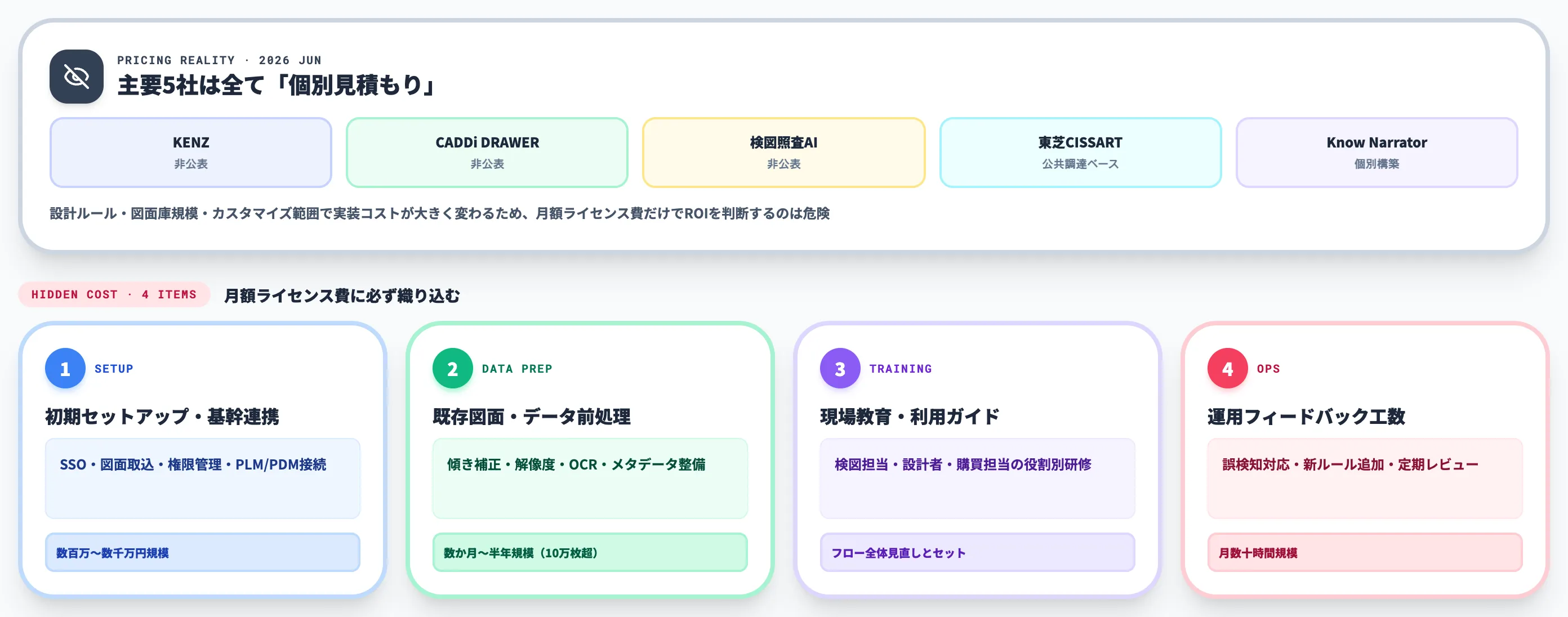Click the title 初期セットアップ・基幹連携
Screen dimensions: 1568x617
click(x=162, y=417)
